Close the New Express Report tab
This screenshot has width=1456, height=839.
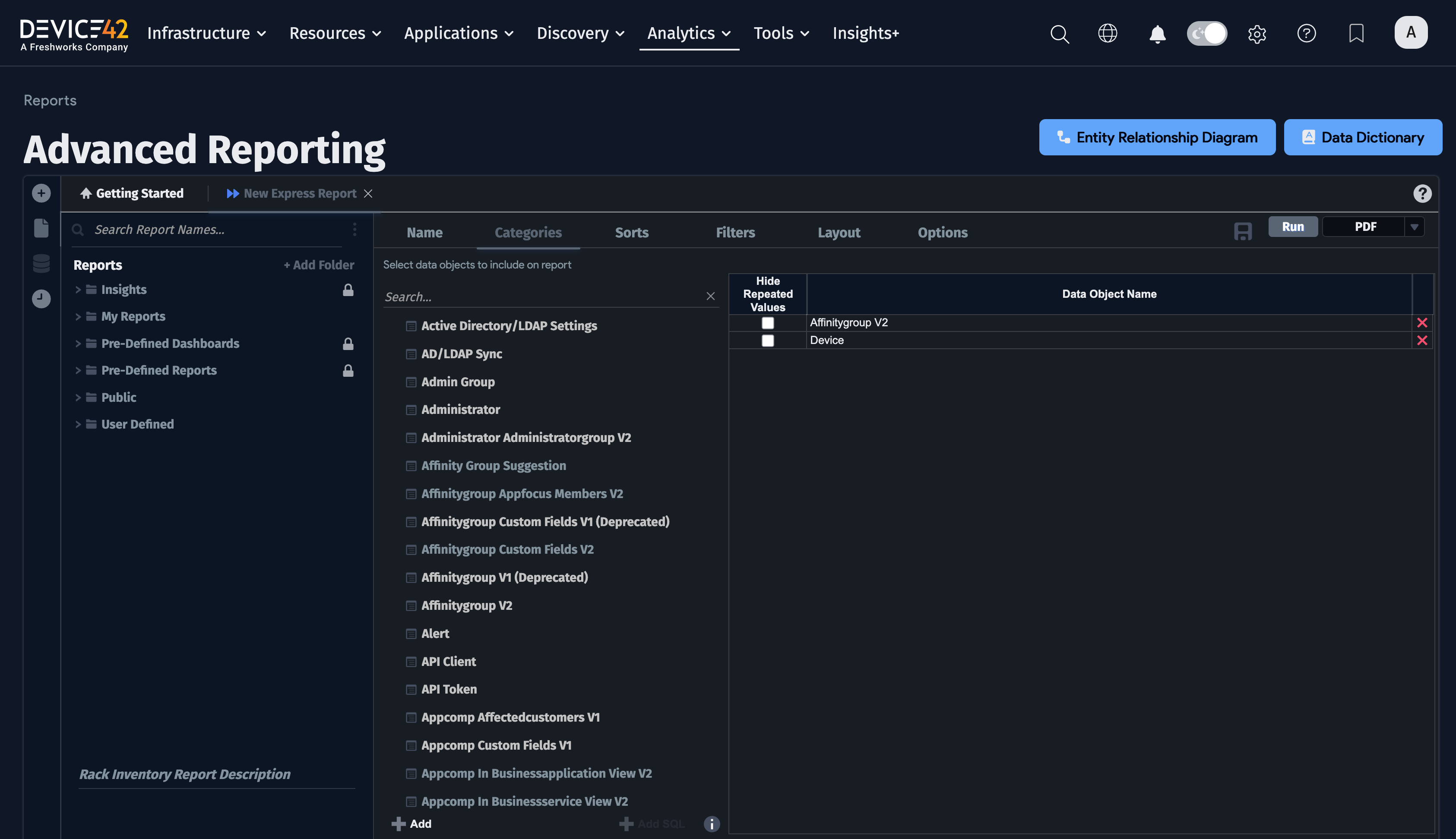pyautogui.click(x=368, y=194)
